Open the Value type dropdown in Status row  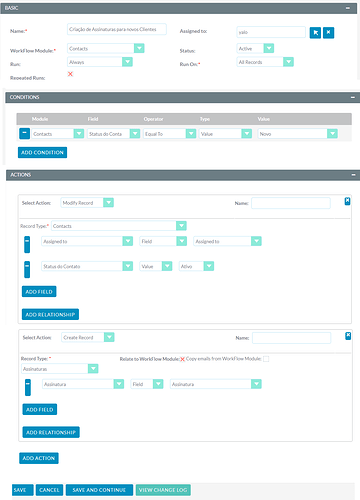[x=156, y=266]
